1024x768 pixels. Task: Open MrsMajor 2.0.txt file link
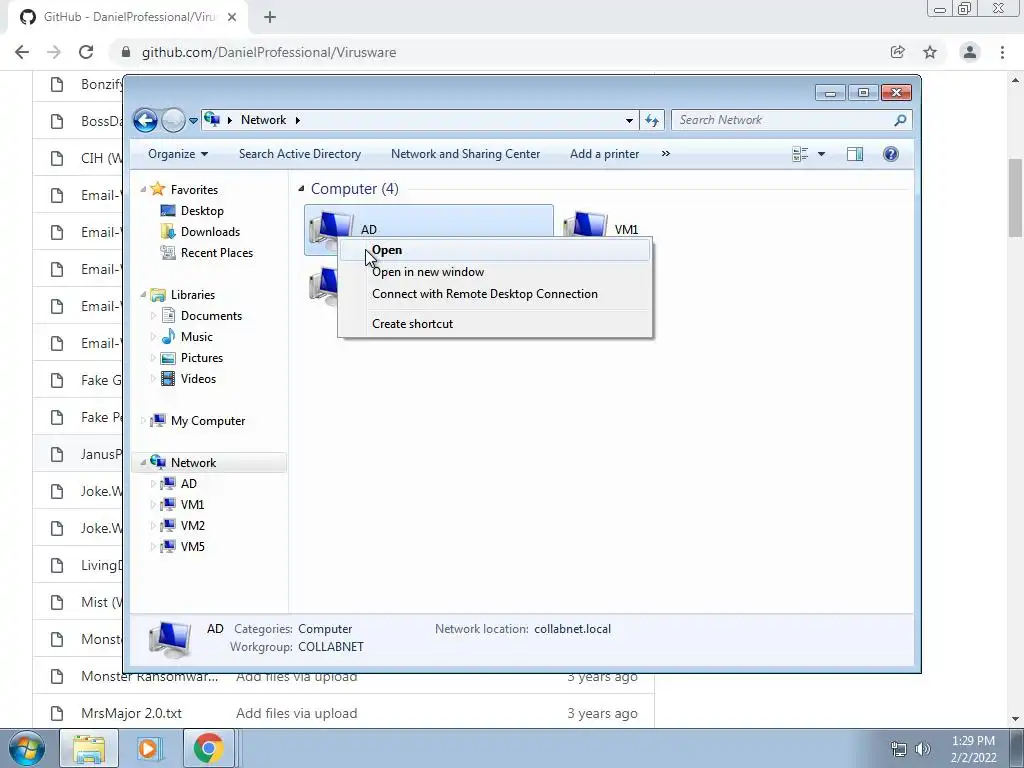click(131, 713)
